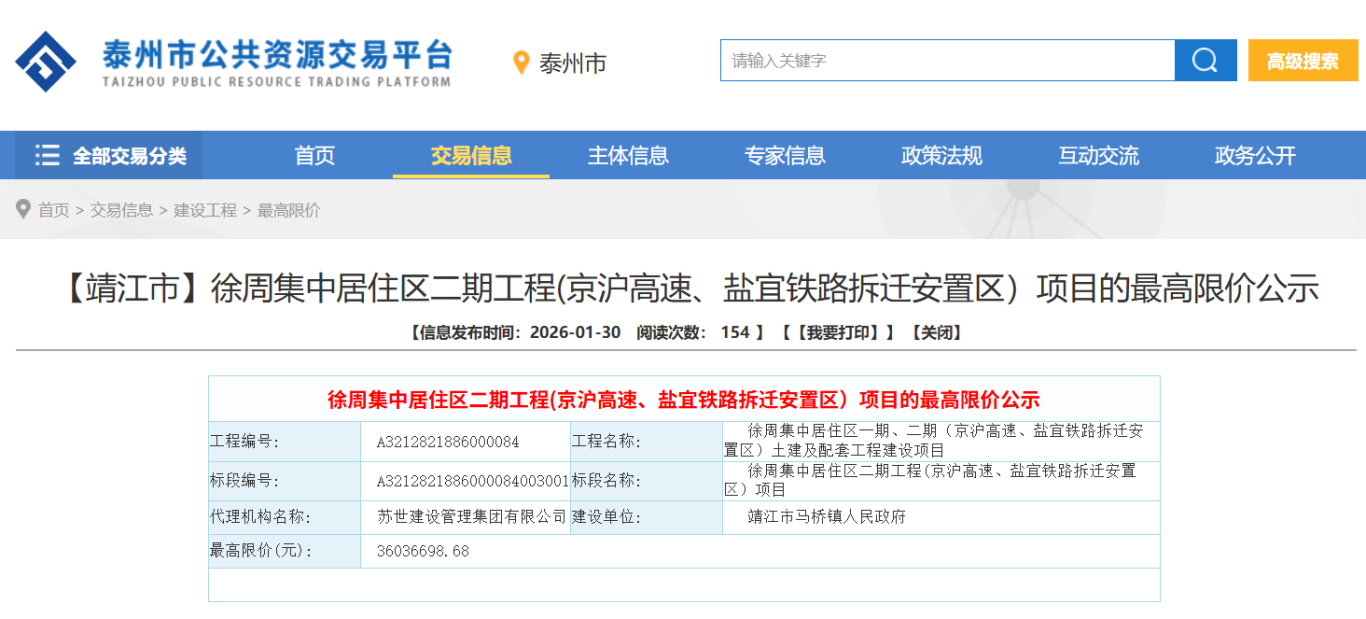Image resolution: width=1366 pixels, height=619 pixels.
Task: Click the gray breadcrumb location pin icon
Action: [x=24, y=210]
